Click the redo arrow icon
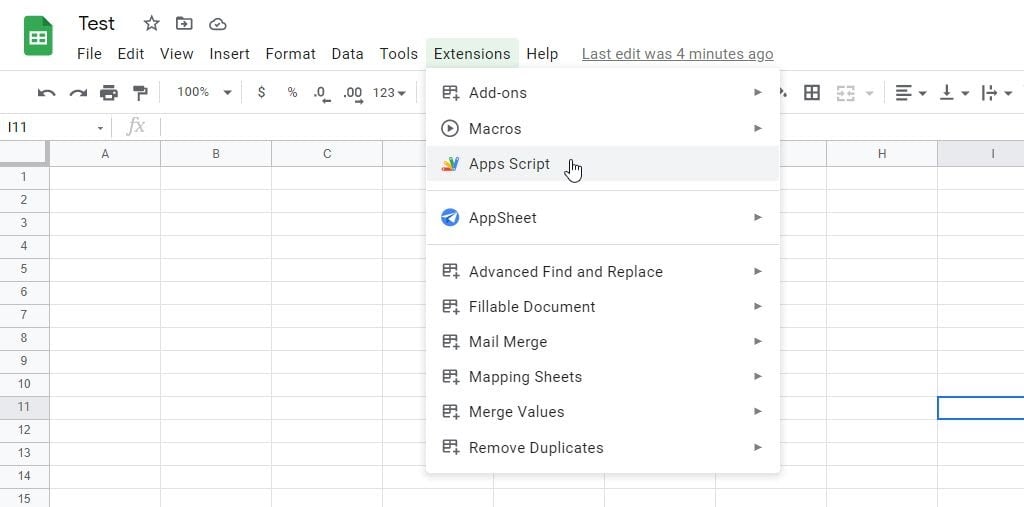1024x507 pixels. point(78,93)
